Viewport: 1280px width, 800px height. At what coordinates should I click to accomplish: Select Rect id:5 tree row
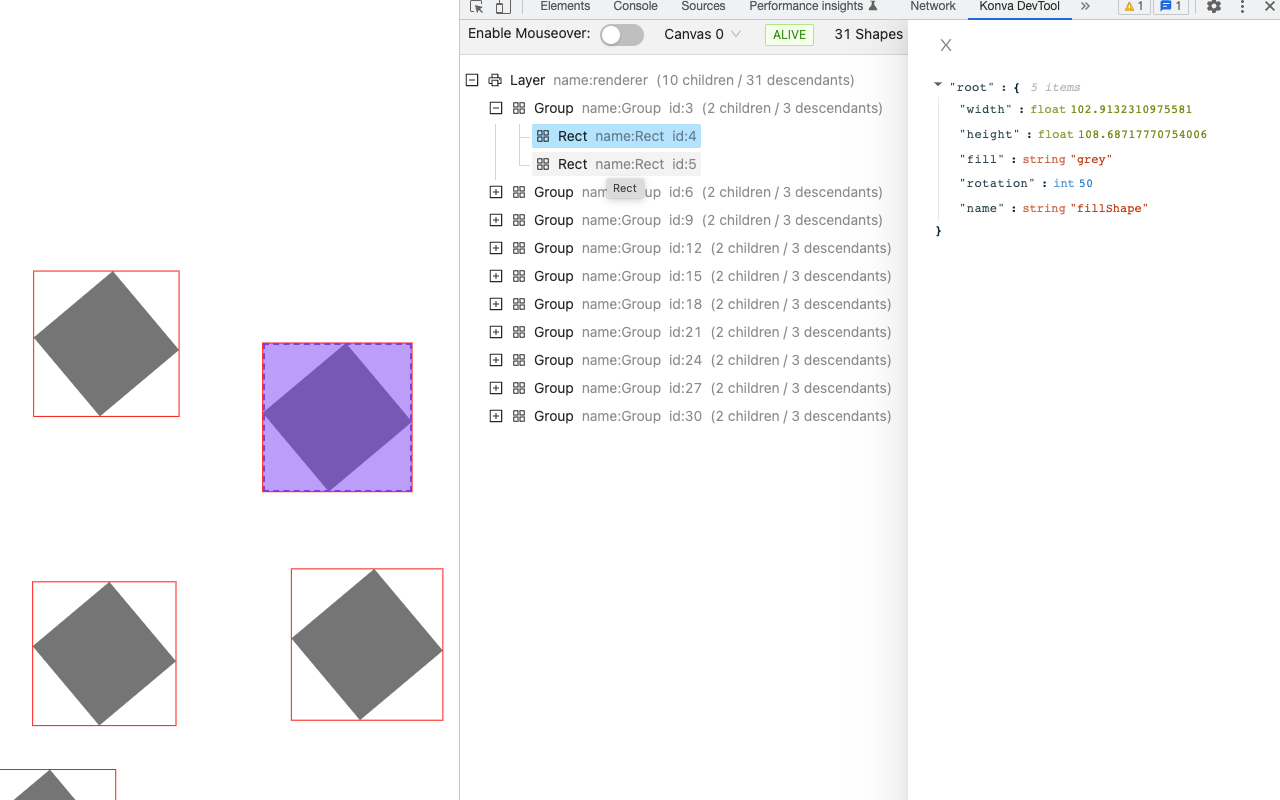(616, 164)
